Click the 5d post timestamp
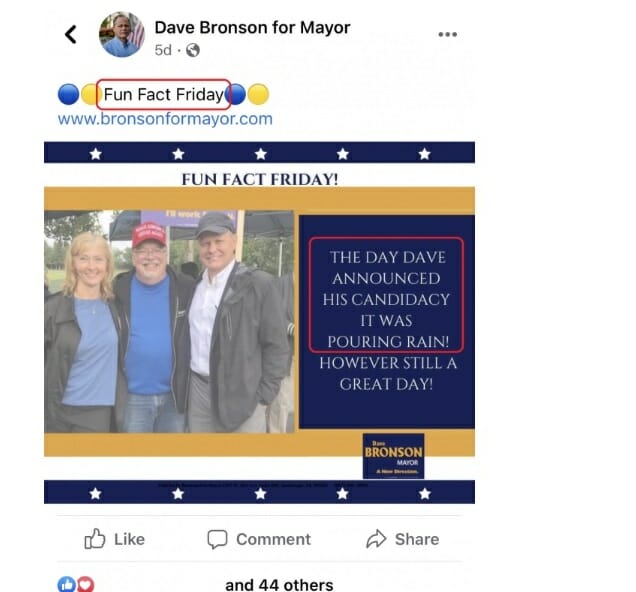Viewport: 636px width, 592px height. (163, 50)
